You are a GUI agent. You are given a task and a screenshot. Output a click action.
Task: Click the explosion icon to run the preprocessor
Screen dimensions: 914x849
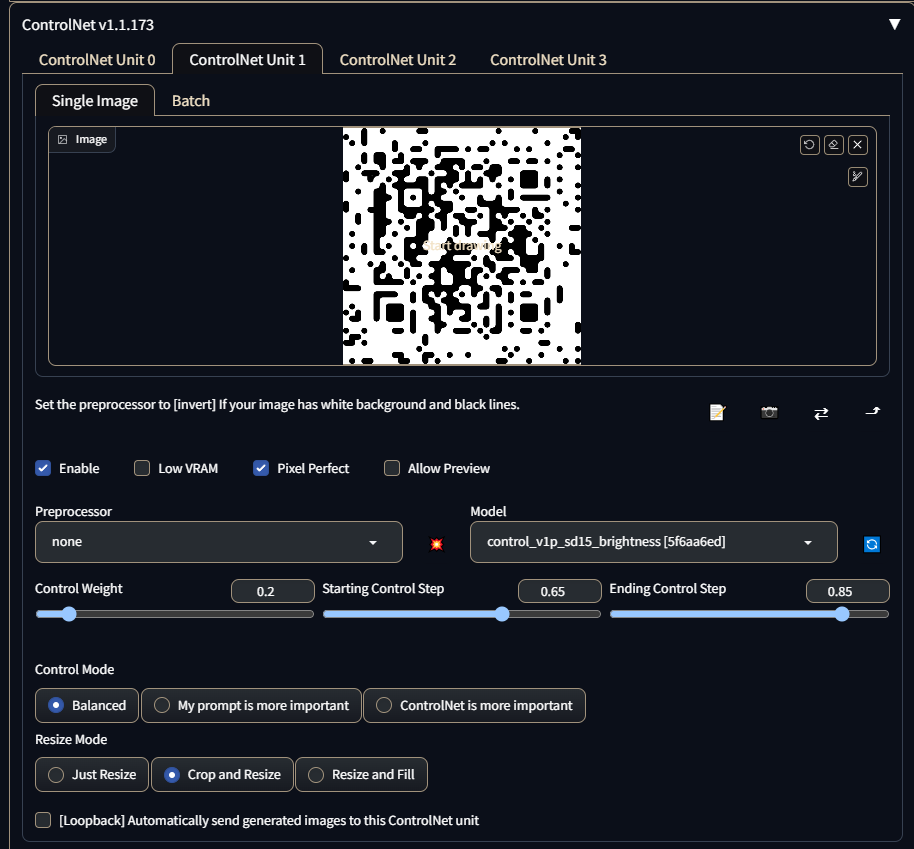(x=437, y=543)
